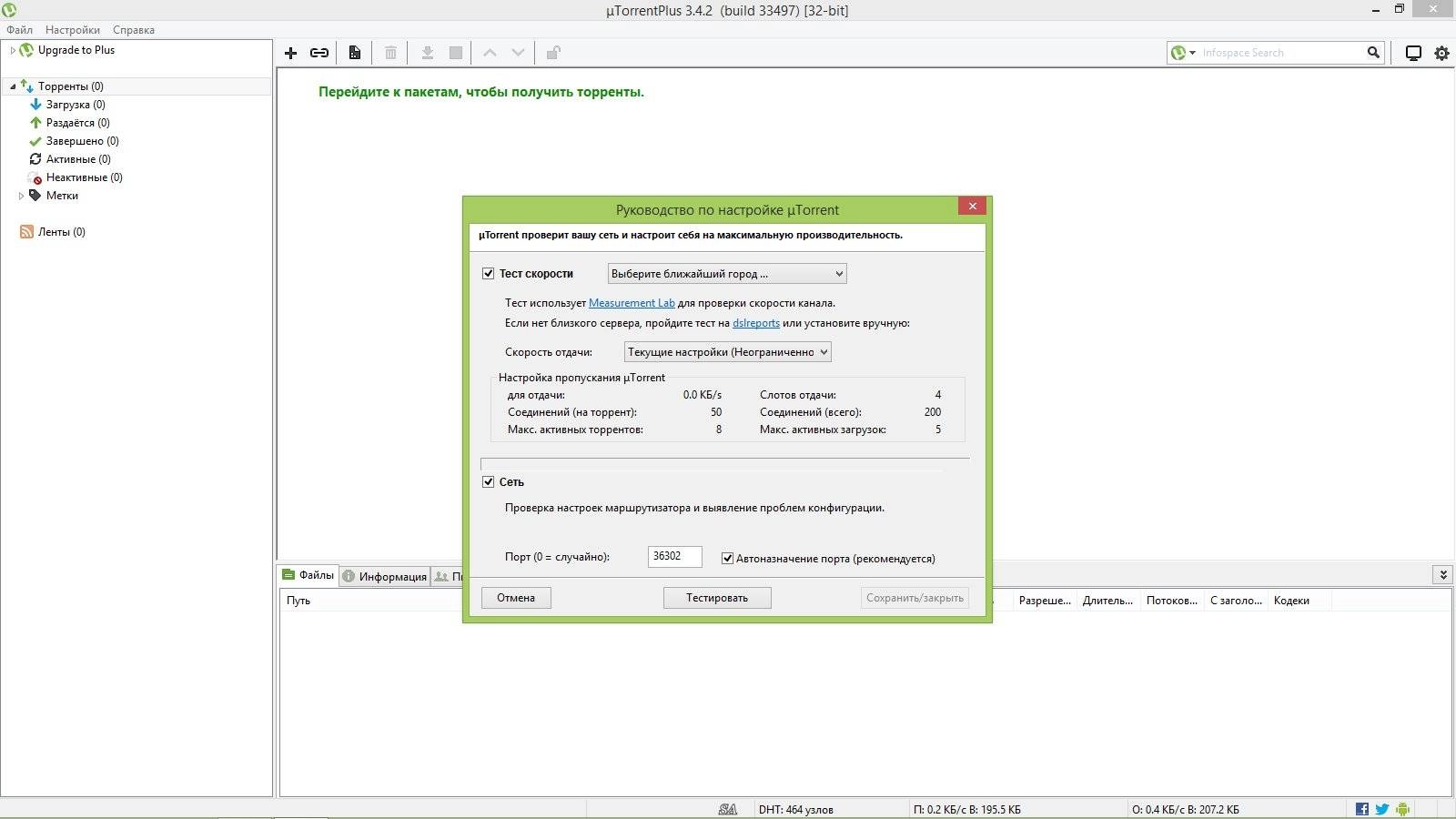
Task: Open the Файл menu
Action: click(19, 30)
